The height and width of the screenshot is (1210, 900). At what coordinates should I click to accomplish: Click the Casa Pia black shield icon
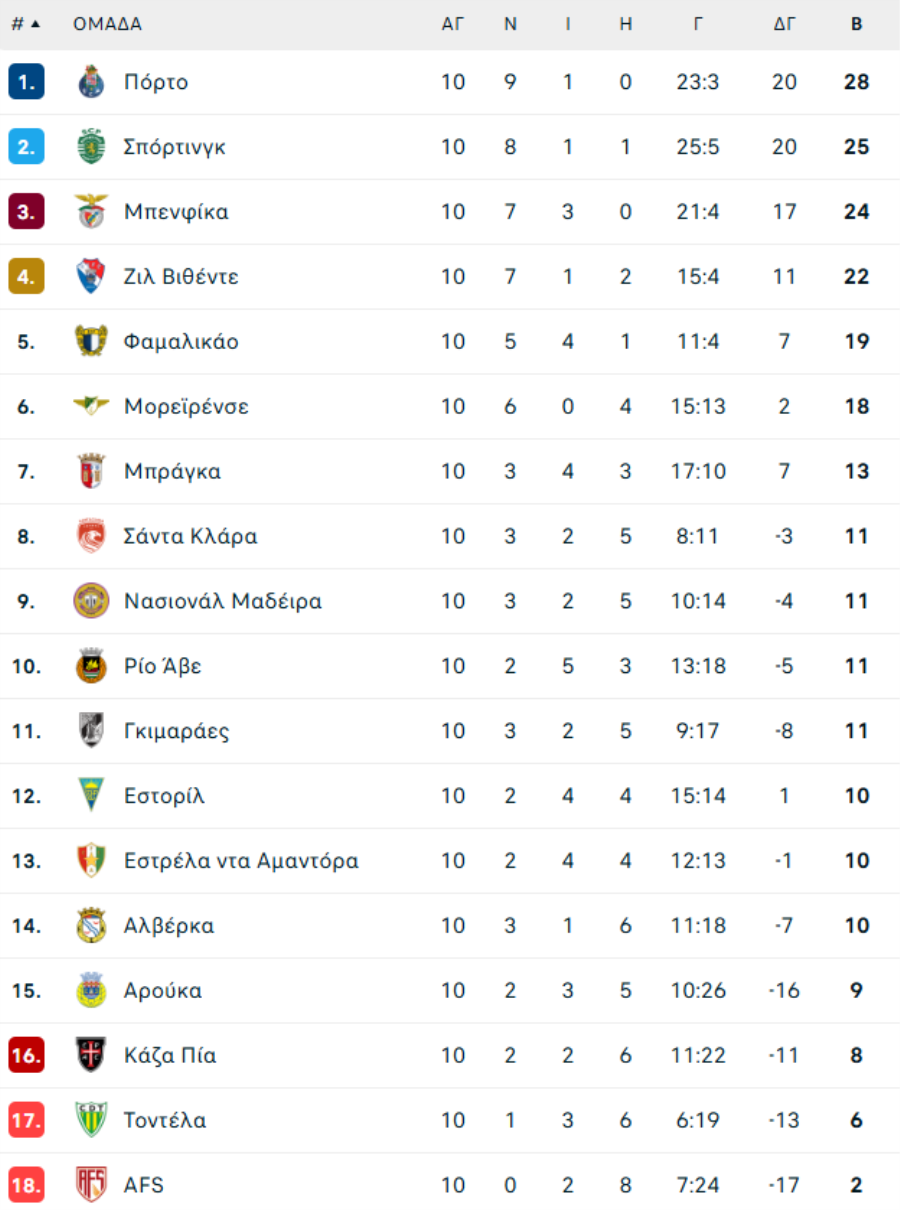(91, 1055)
